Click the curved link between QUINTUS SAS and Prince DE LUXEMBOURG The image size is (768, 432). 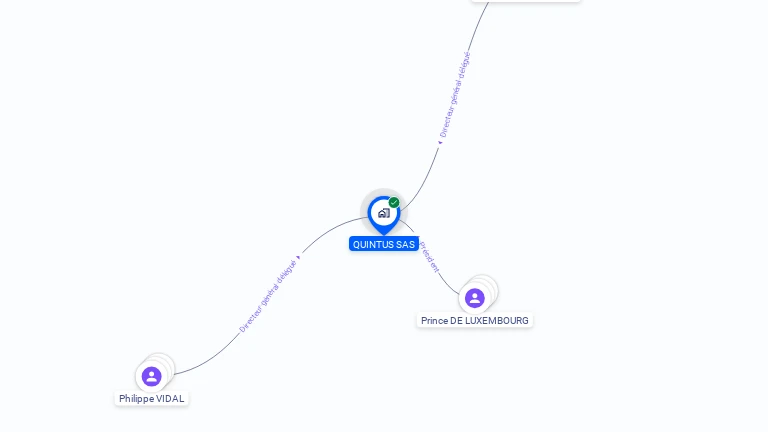448,287
